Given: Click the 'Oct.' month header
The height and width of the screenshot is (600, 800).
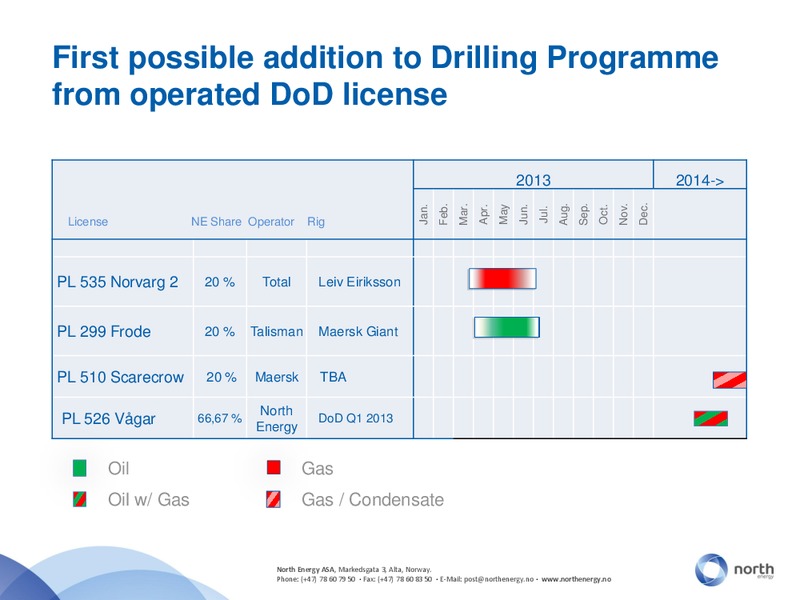Looking at the screenshot, I should pyautogui.click(x=604, y=214).
